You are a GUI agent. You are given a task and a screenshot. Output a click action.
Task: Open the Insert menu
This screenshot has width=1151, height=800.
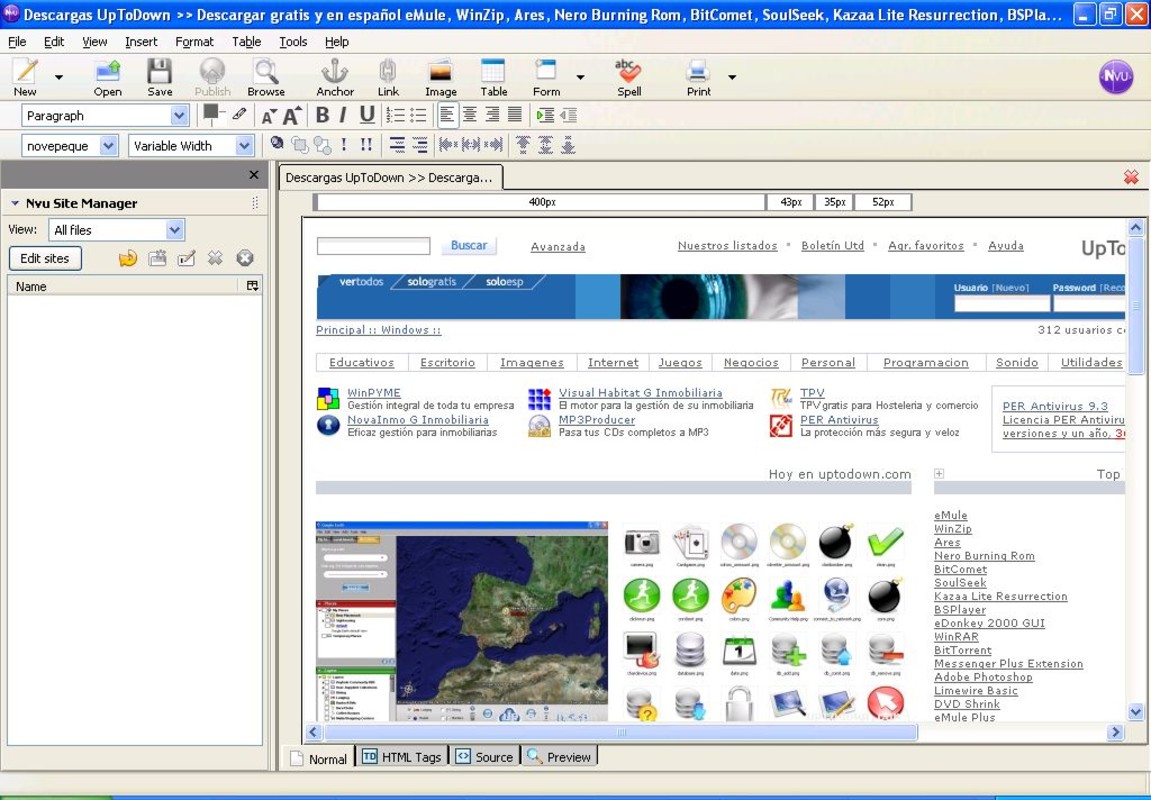coord(141,42)
